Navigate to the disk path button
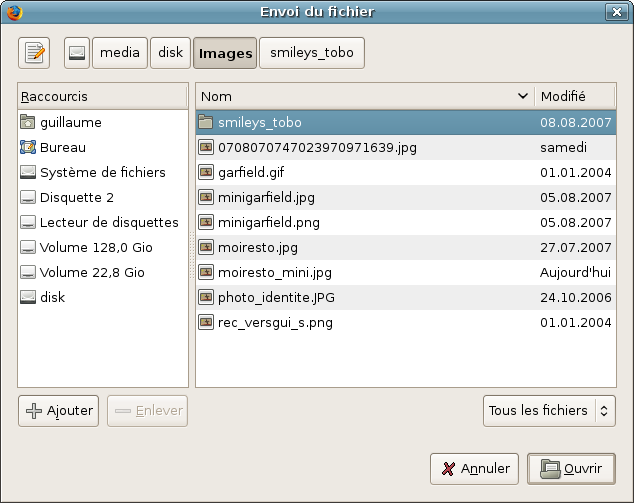The image size is (634, 503). coord(170,53)
